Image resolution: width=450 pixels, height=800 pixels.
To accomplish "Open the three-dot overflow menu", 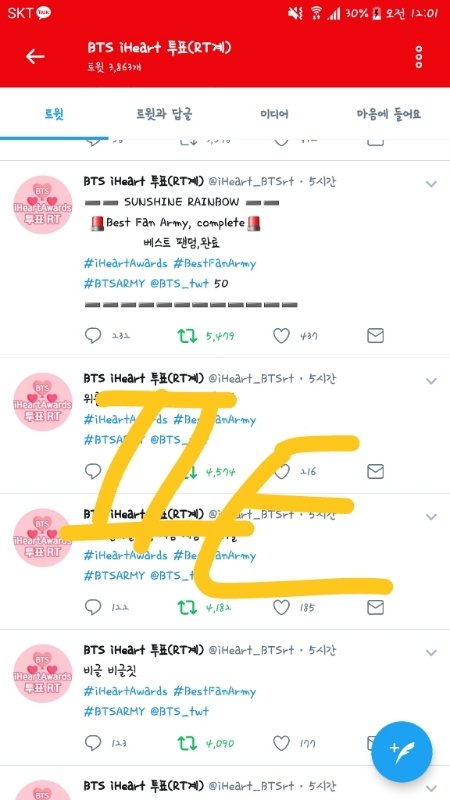I will pyautogui.click(x=419, y=57).
